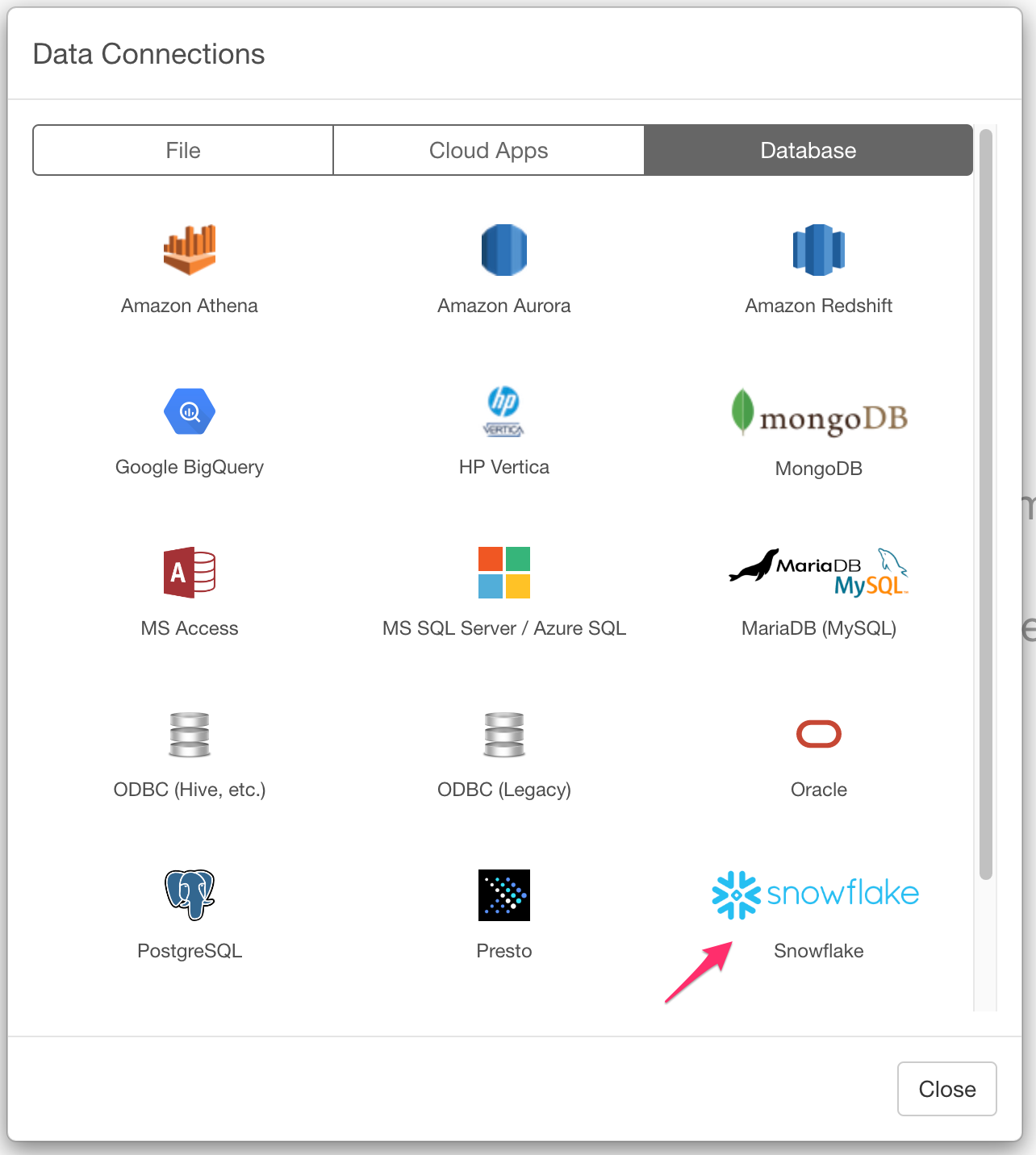The width and height of the screenshot is (1036, 1155).
Task: Pick the PostgreSQL elephant icon
Action: [x=190, y=895]
